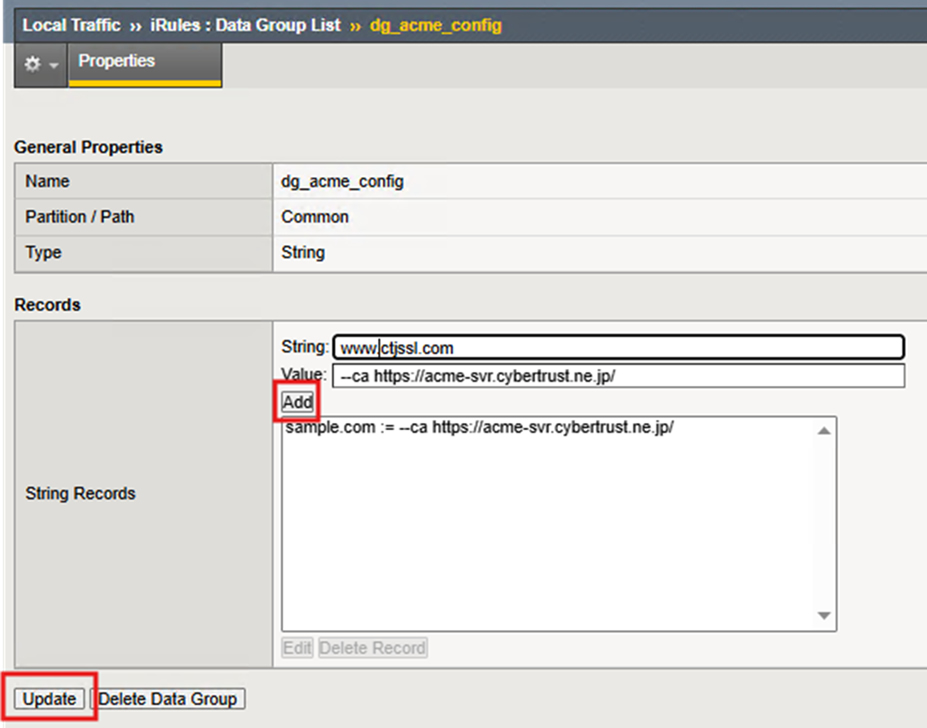The height and width of the screenshot is (728, 927).
Task: Go to Local Traffic breadcrumb
Action: coord(71,25)
